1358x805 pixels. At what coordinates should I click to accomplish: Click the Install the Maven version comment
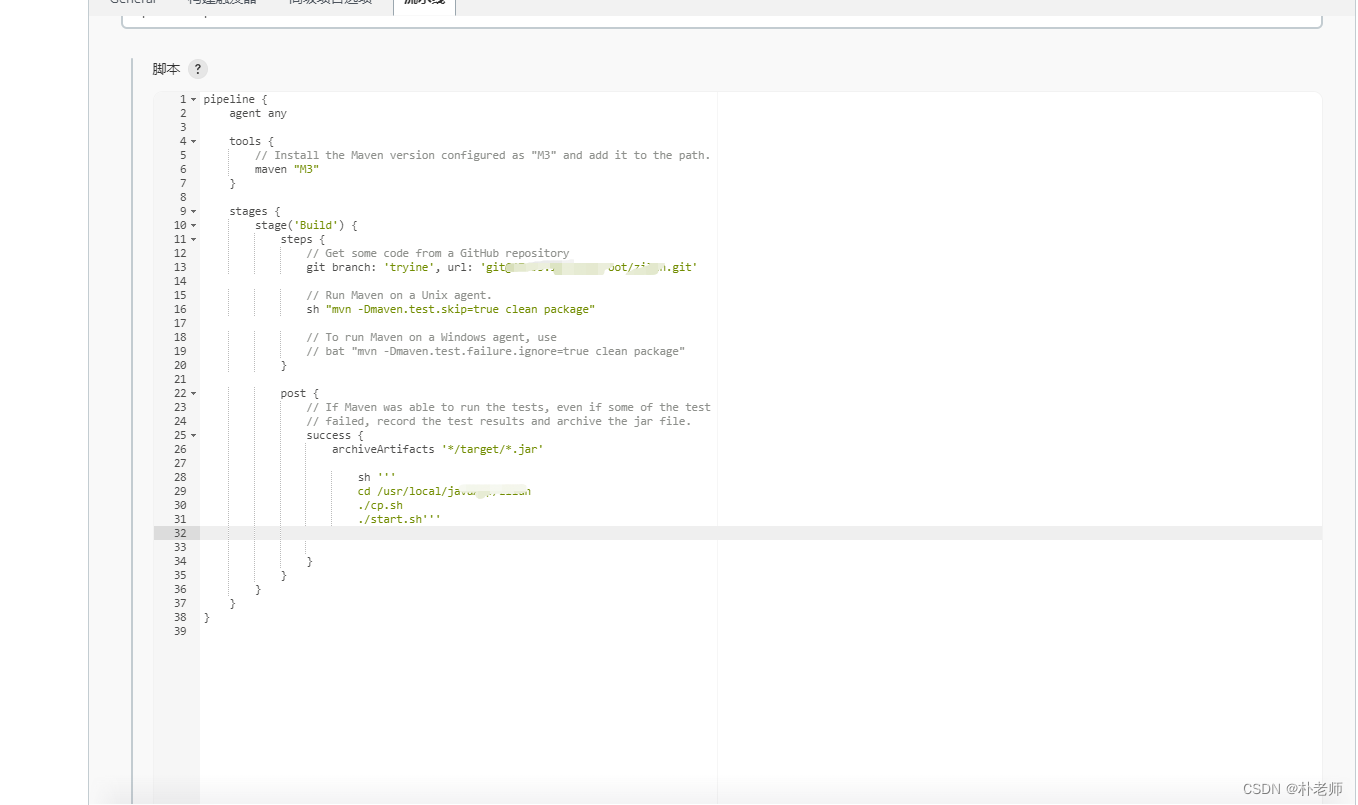click(483, 155)
